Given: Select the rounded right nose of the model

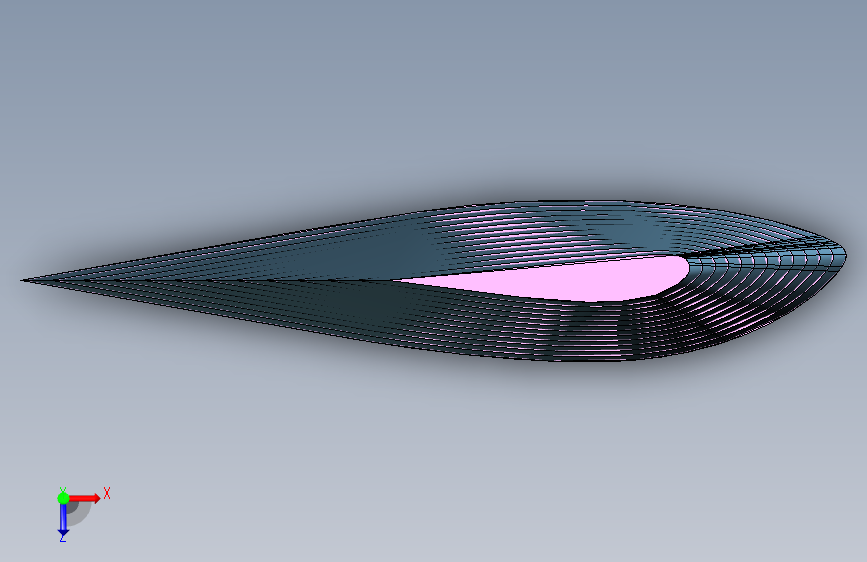Looking at the screenshot, I should (839, 257).
